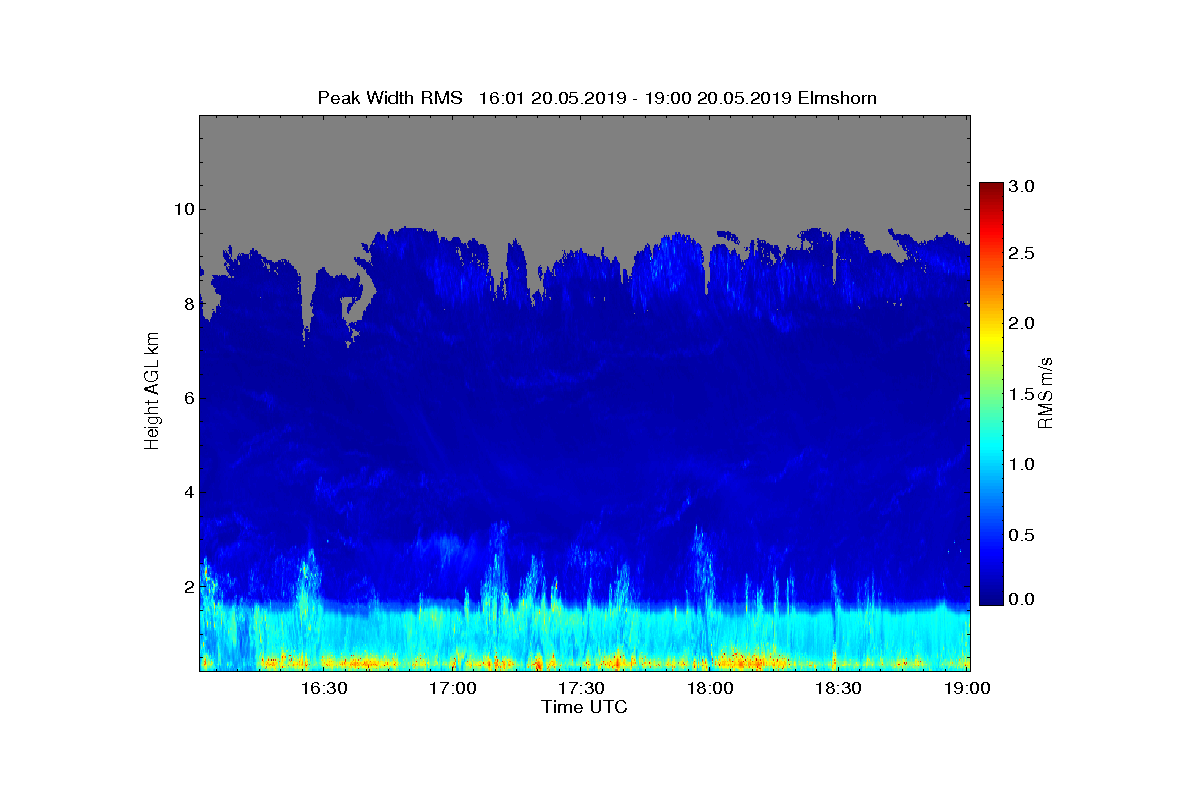The width and height of the screenshot is (1200, 800).
Task: Click the colorbar value 2.0
Action: tap(1021, 323)
